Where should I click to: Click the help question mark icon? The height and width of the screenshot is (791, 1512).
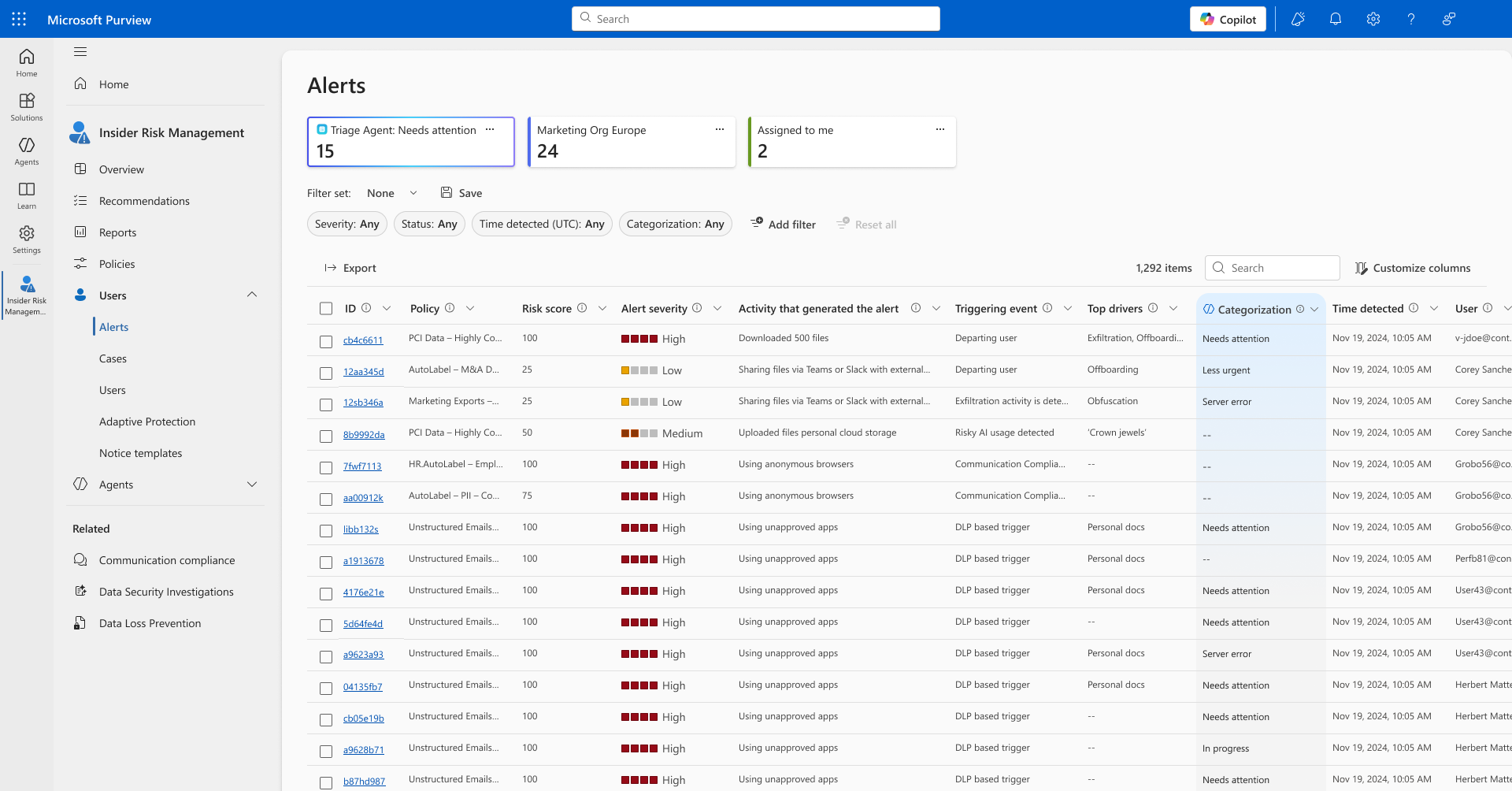point(1411,19)
